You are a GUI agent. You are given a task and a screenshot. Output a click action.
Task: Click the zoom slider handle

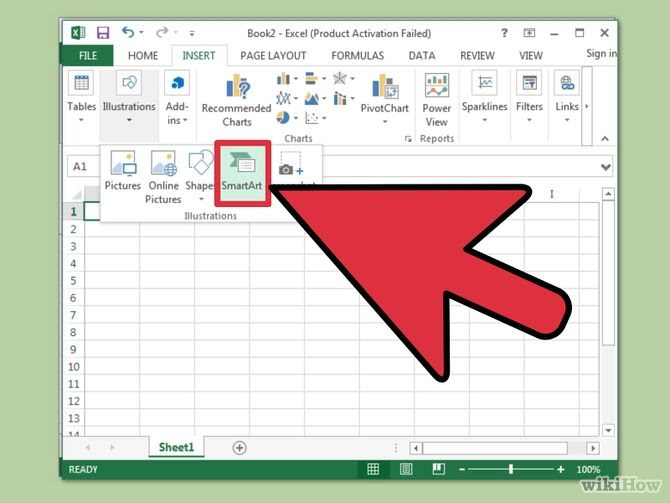pos(511,469)
